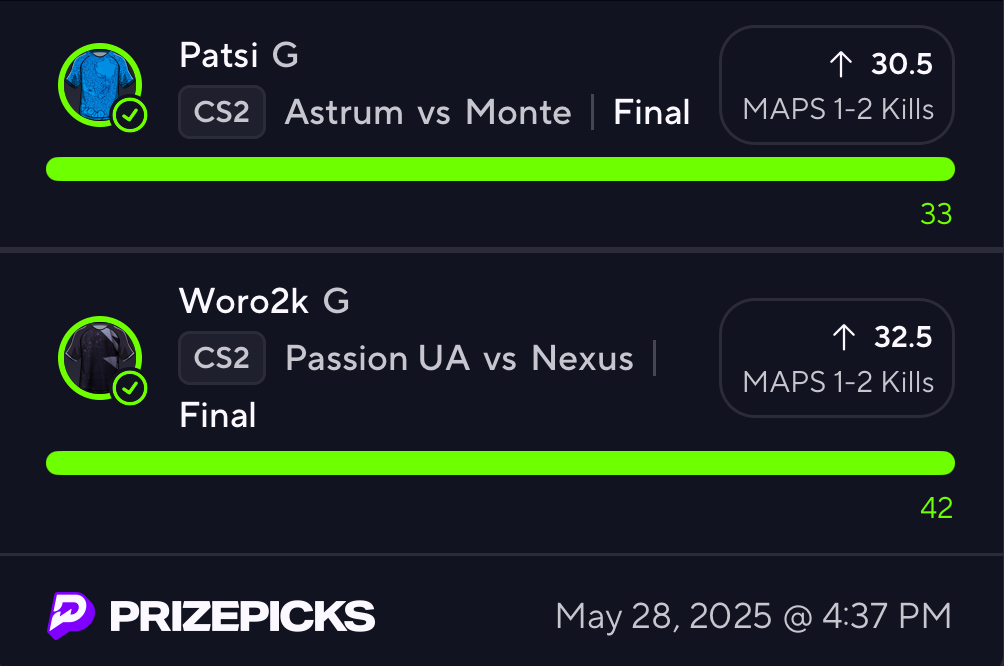The width and height of the screenshot is (1004, 666).
Task: Click the up arrow next to 32.5
Action: pyautogui.click(x=843, y=337)
